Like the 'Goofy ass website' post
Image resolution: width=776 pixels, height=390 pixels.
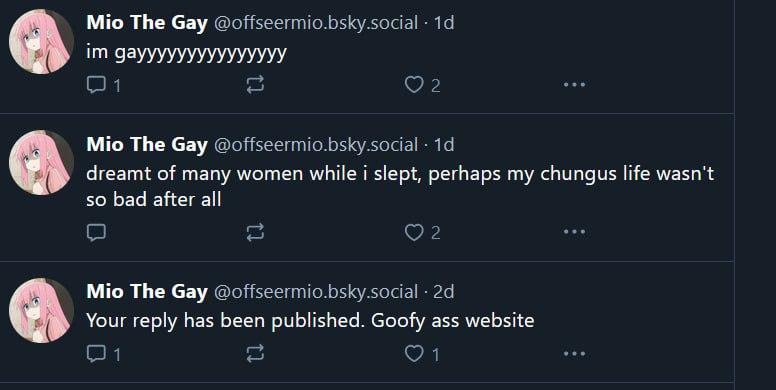click(x=422, y=354)
